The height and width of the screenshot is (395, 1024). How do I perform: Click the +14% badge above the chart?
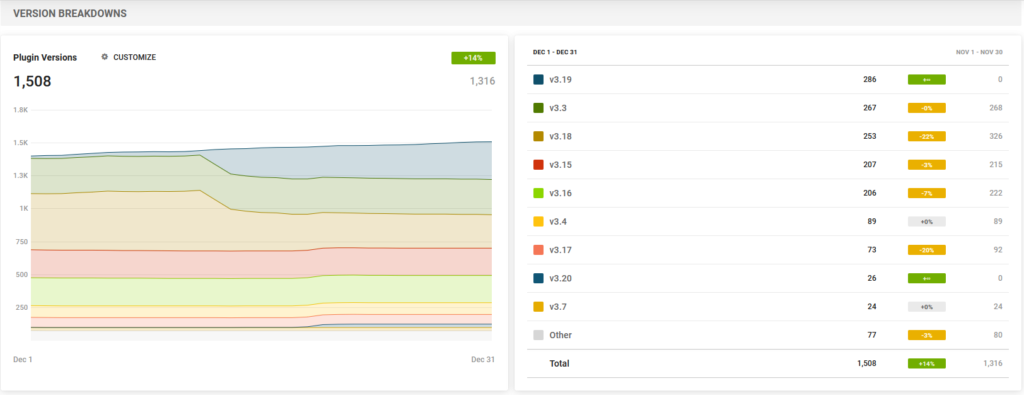473,58
